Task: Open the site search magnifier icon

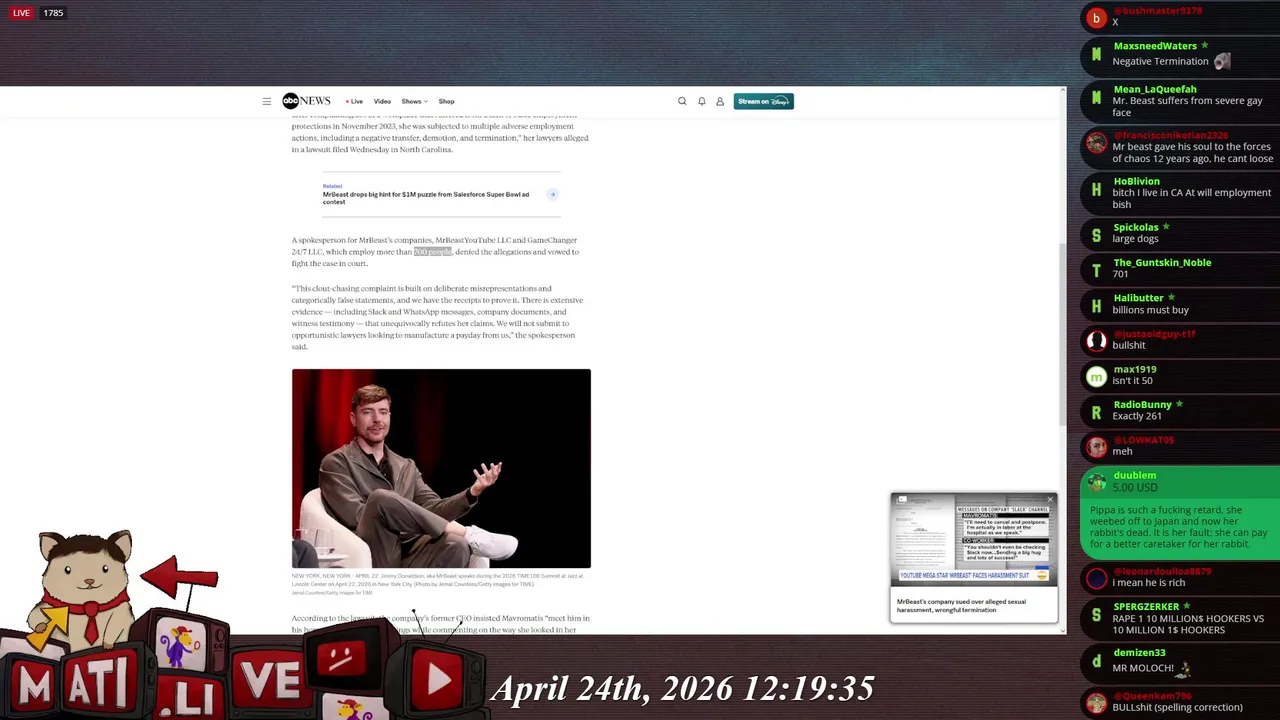Action: 682,101
